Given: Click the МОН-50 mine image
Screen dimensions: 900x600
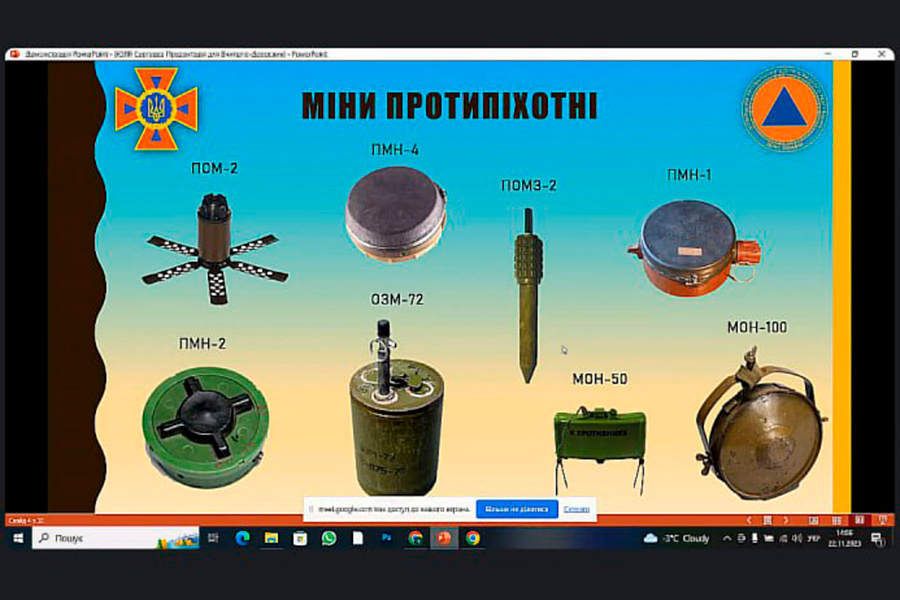Looking at the screenshot, I should point(599,449).
